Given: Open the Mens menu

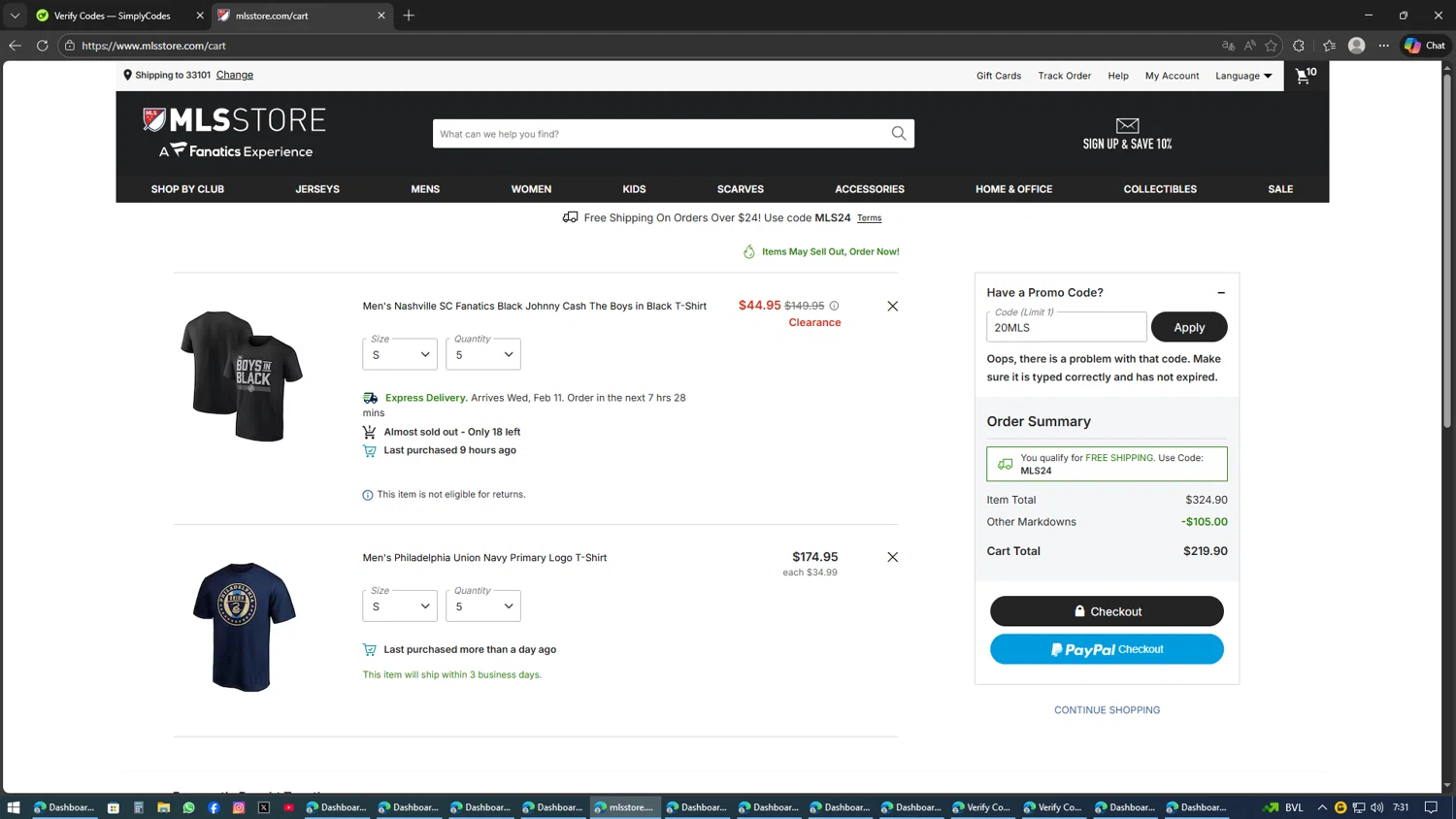Looking at the screenshot, I should [425, 189].
